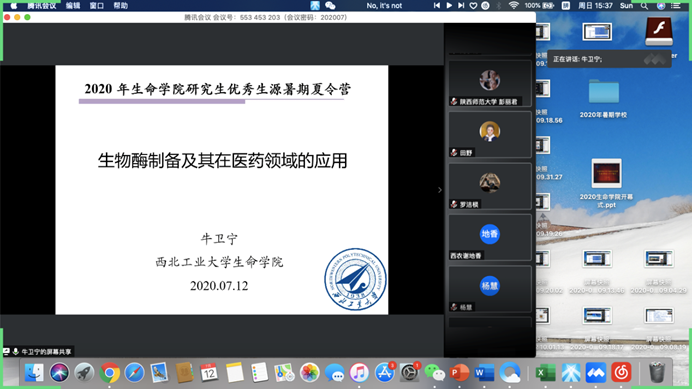Launch Microsoft Word from dock
This screenshot has height=389, width=692.
click(x=485, y=373)
